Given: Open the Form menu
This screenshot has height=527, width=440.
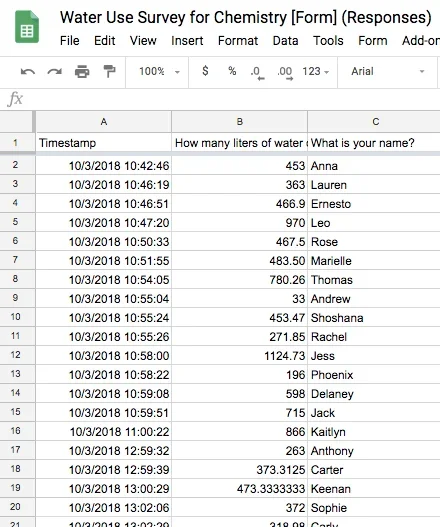Looking at the screenshot, I should (x=372, y=41).
